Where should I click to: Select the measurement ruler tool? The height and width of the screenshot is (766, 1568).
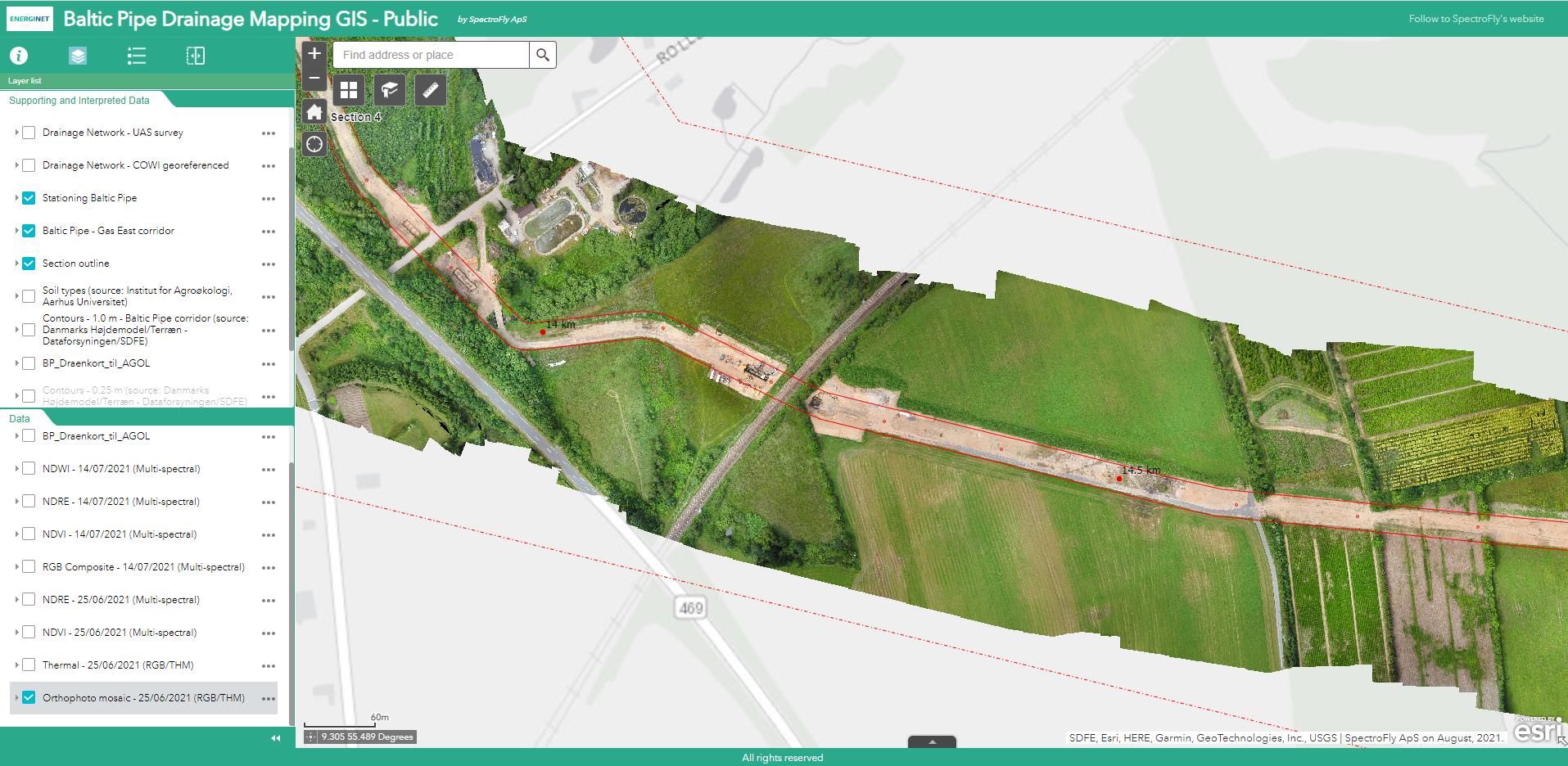pos(431,90)
